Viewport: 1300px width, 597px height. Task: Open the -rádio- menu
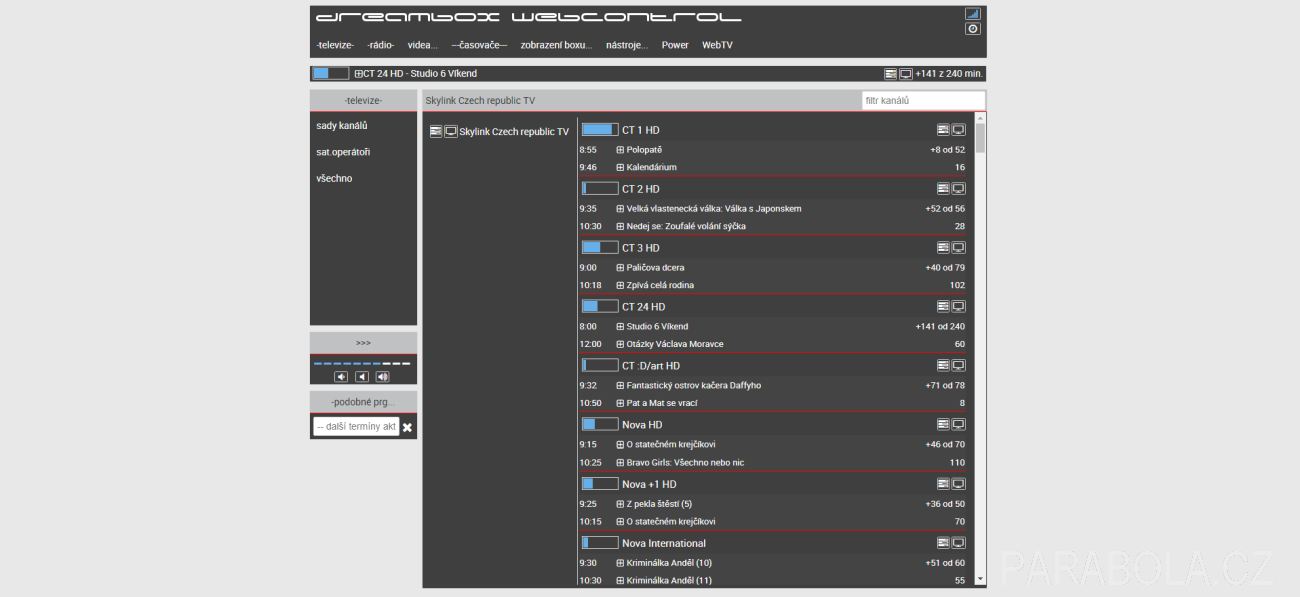(380, 45)
